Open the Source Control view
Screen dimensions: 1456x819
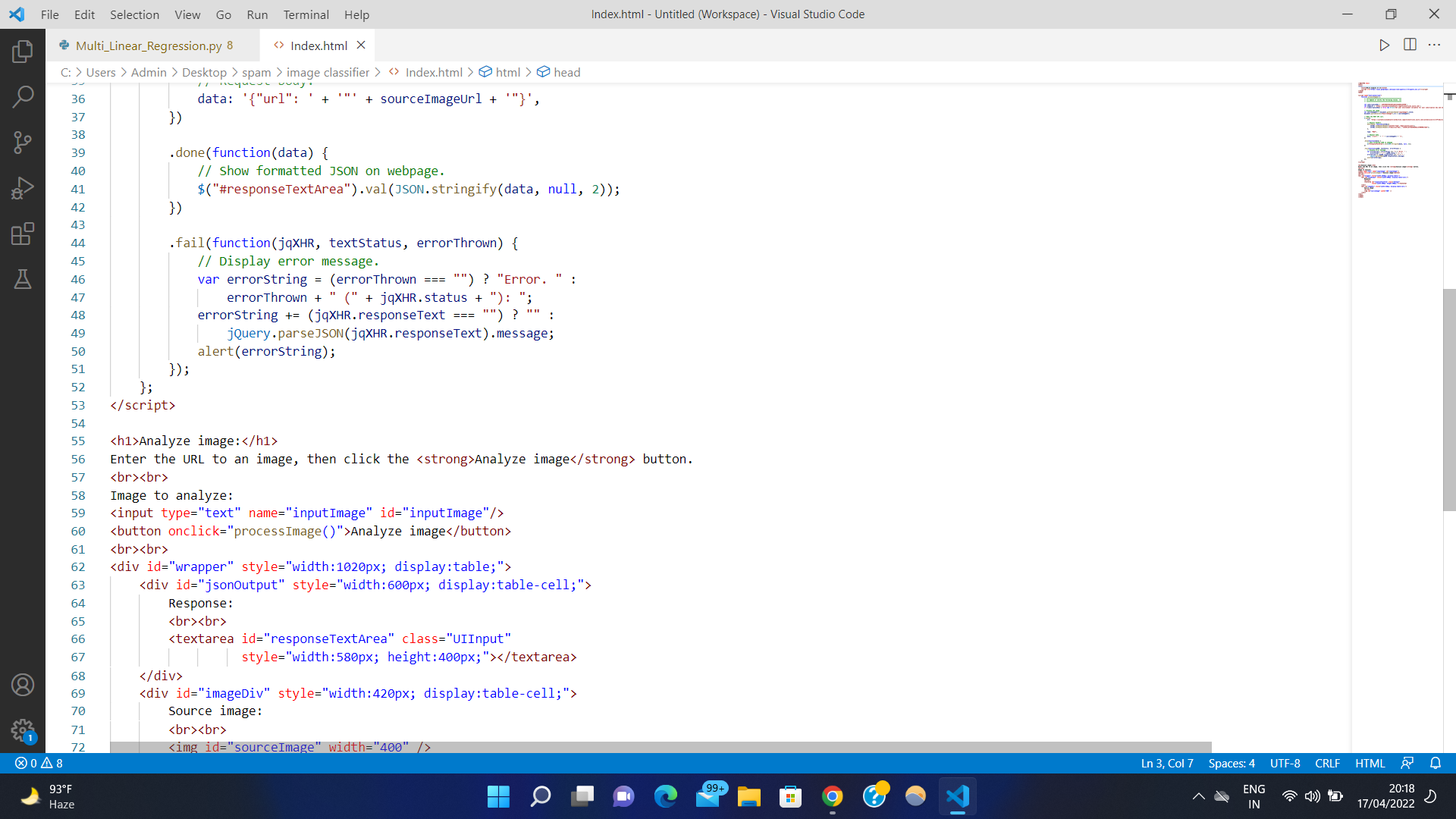tap(23, 143)
